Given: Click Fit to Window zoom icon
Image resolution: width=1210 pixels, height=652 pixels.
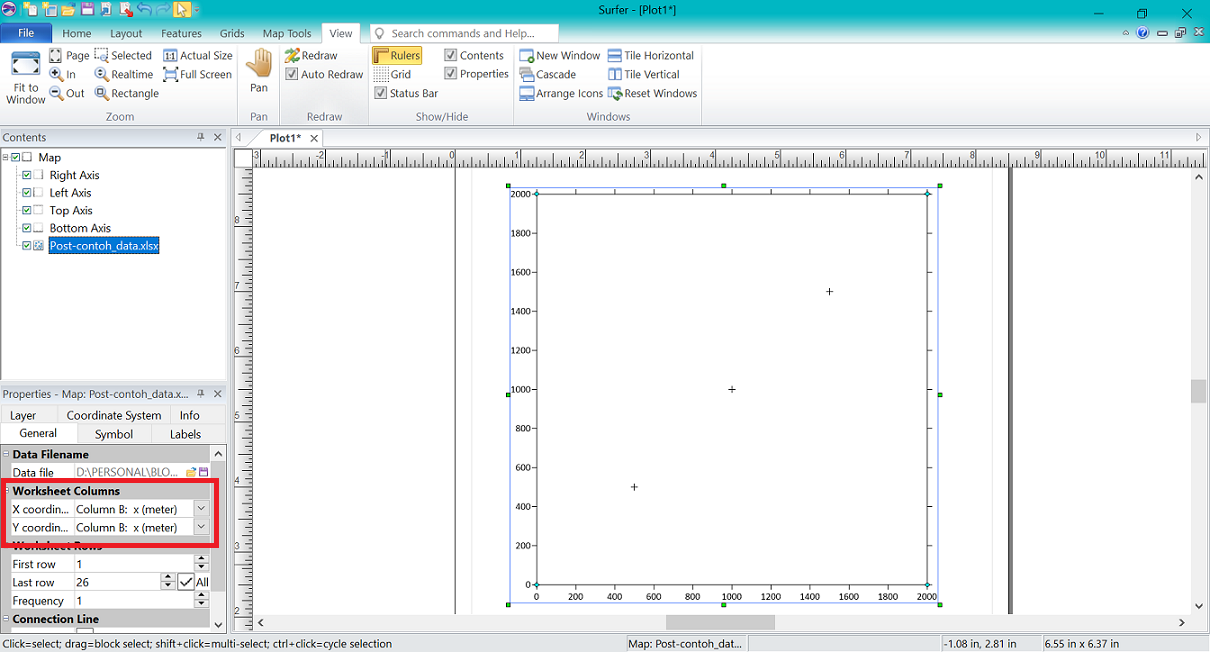Looking at the screenshot, I should click(25, 65).
